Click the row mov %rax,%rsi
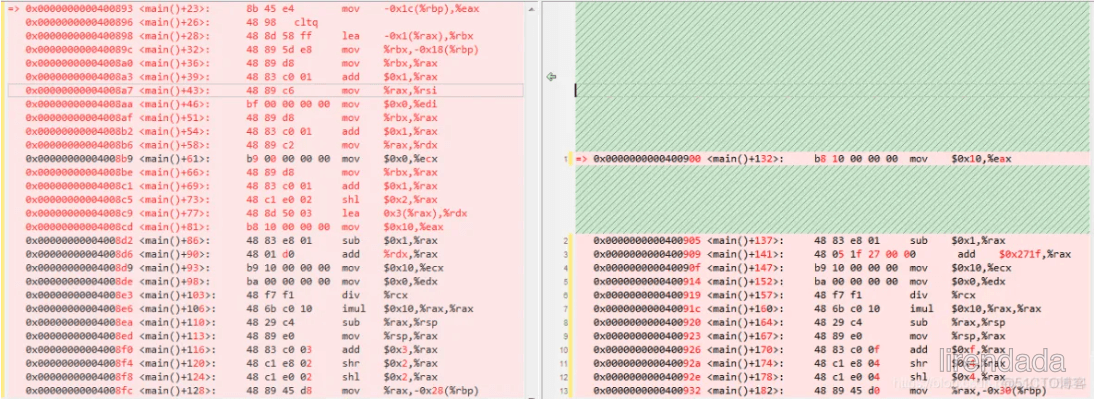This screenshot has width=1094, height=399. pyautogui.click(x=265, y=91)
